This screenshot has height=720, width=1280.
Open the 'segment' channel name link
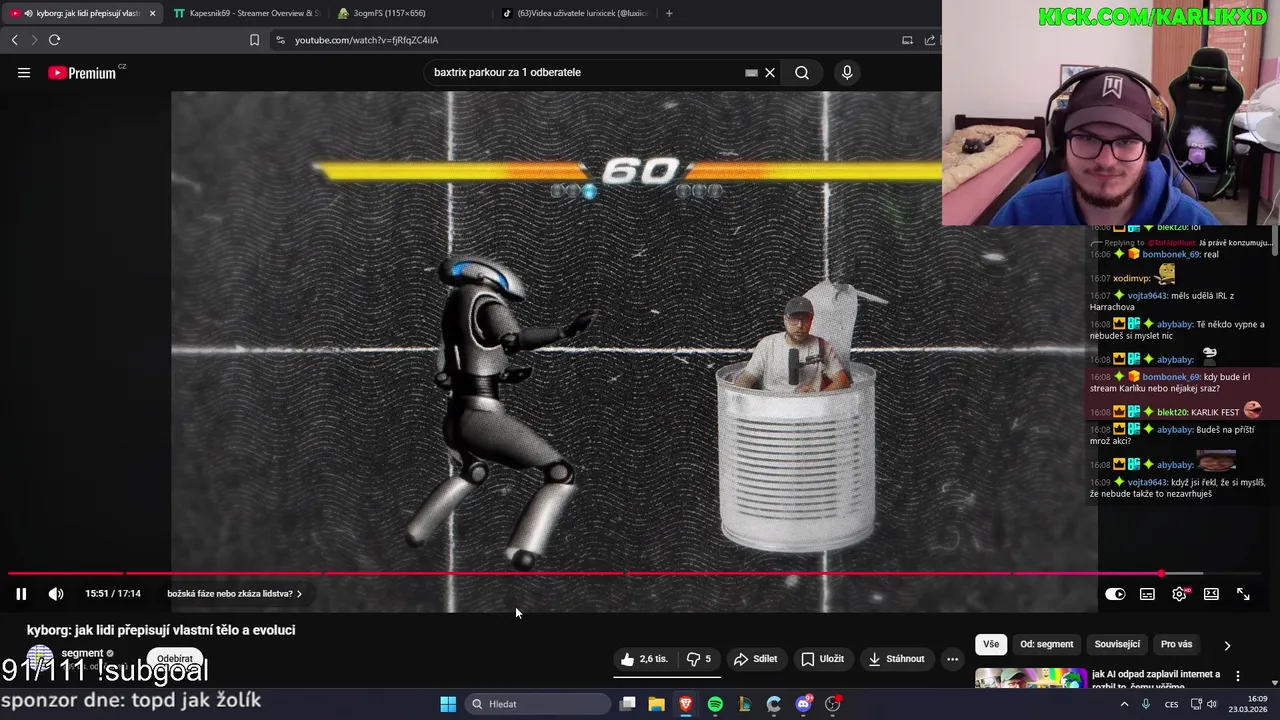tap(82, 653)
